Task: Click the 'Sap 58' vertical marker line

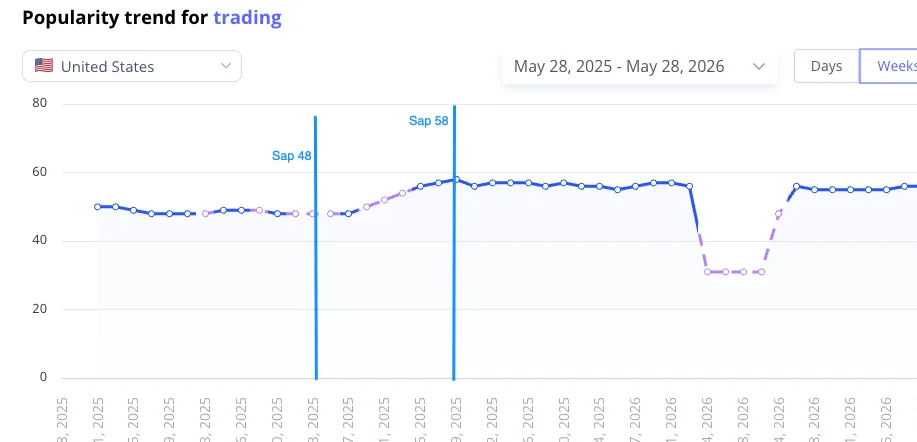Action: tap(454, 242)
